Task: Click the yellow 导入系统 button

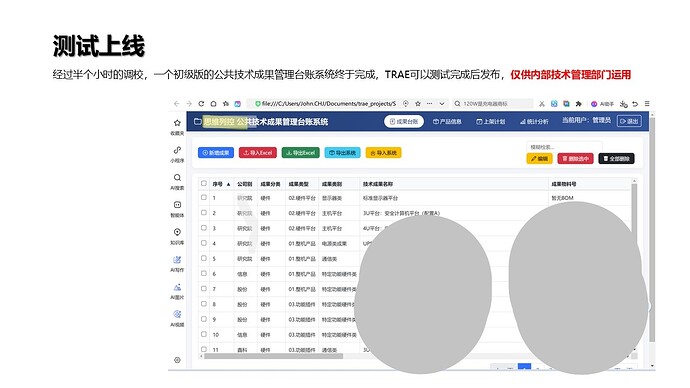Action: point(383,153)
